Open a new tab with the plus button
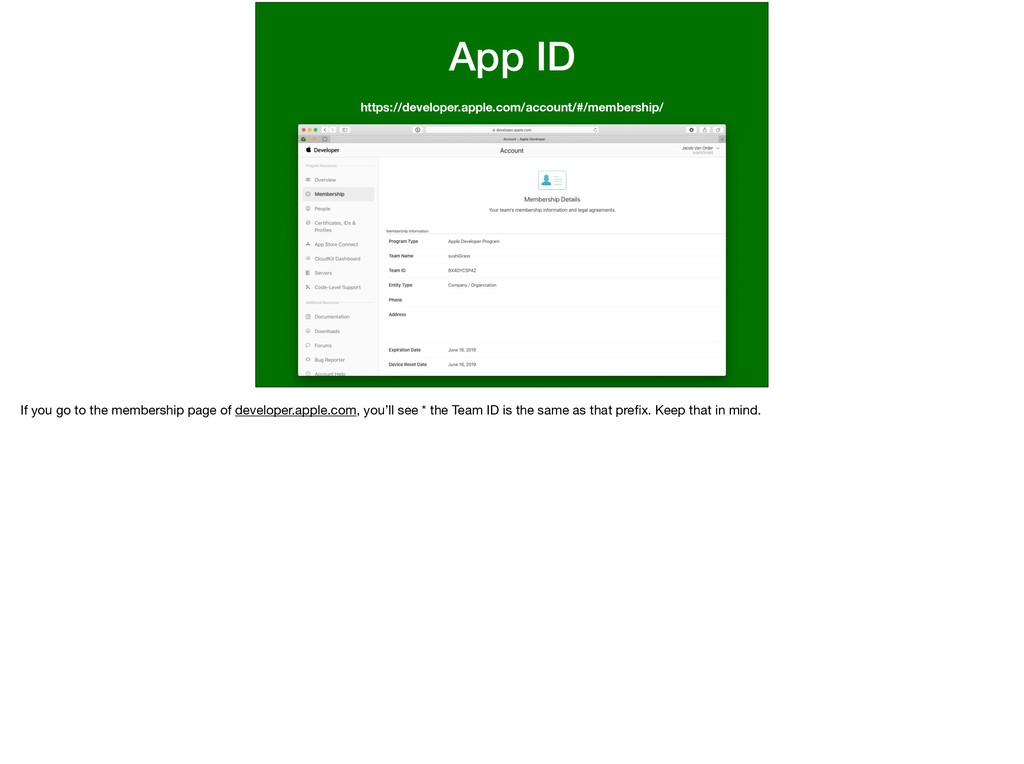 (722, 139)
